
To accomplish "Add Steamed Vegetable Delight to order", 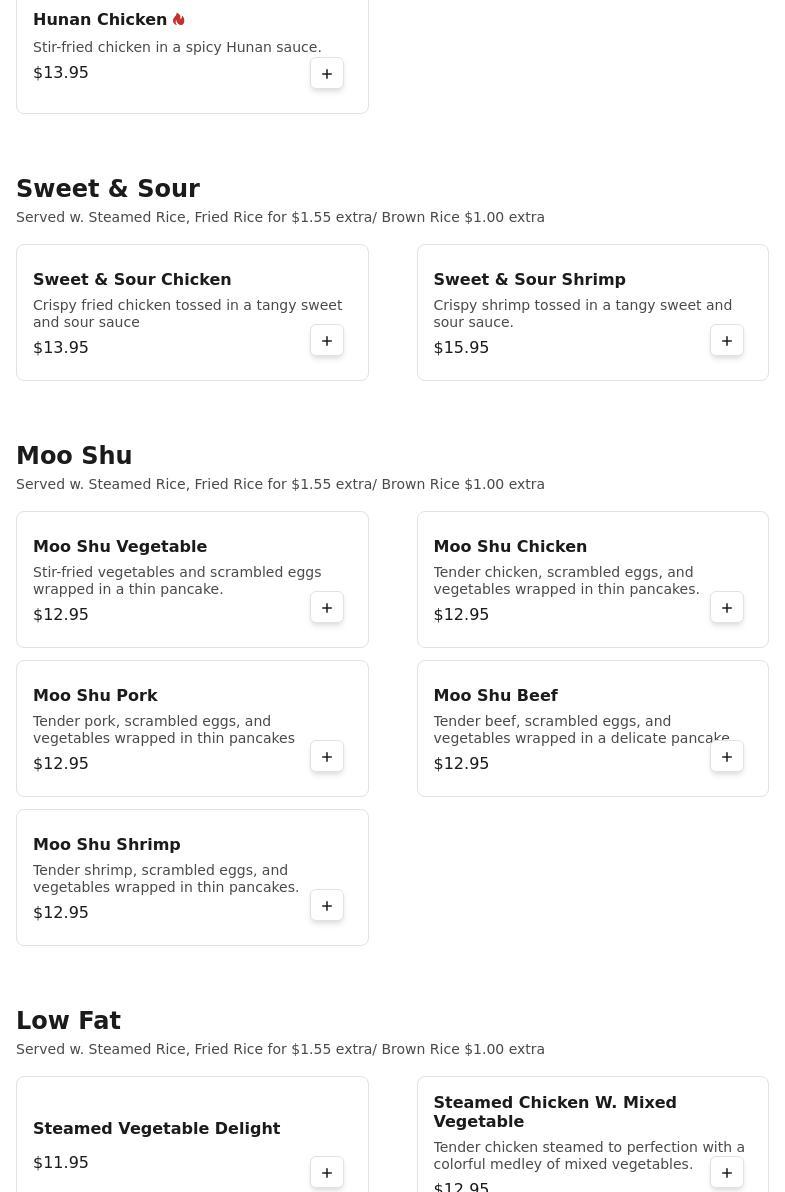I will click(327, 1173).
